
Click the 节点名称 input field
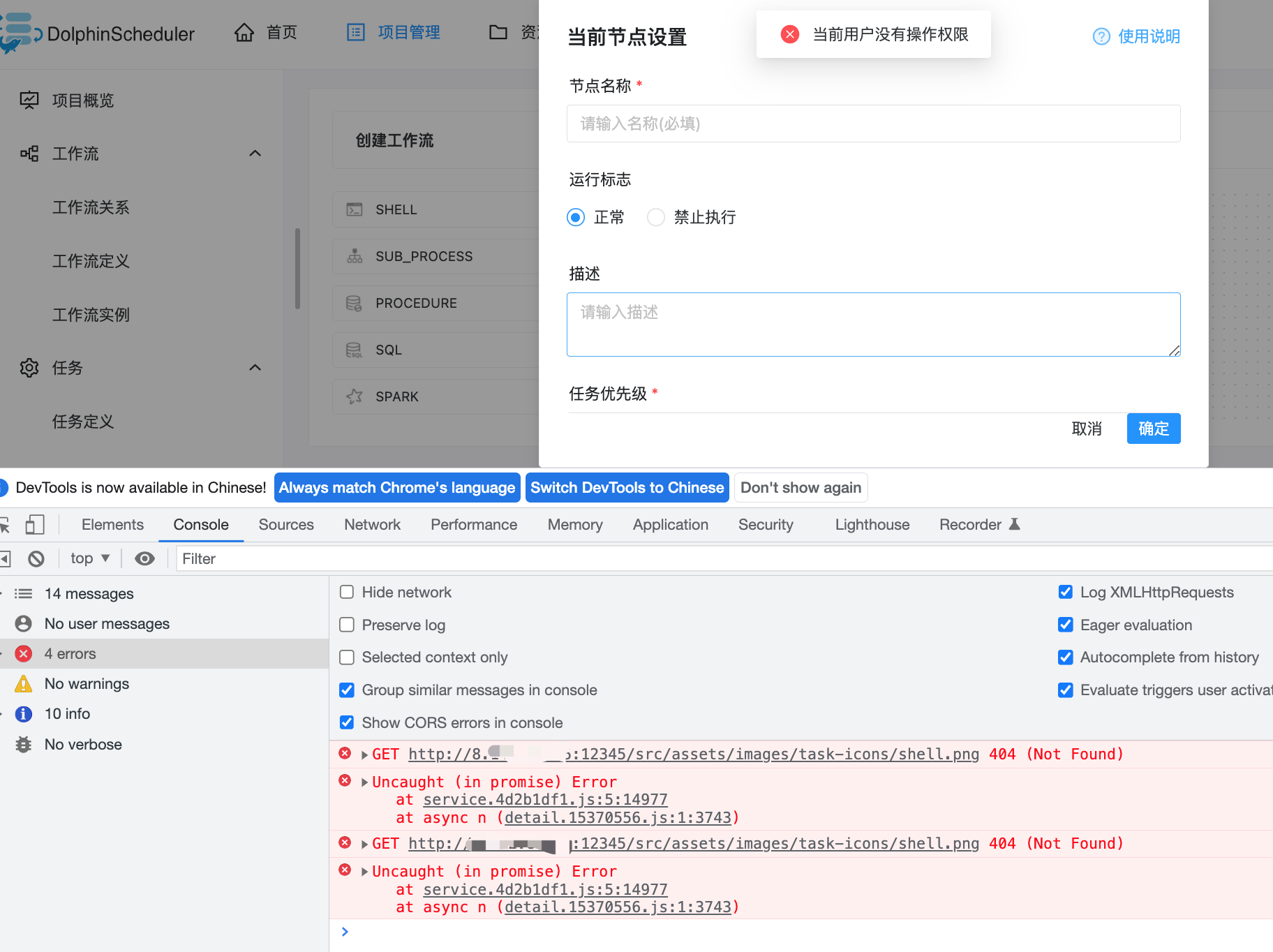(x=872, y=124)
